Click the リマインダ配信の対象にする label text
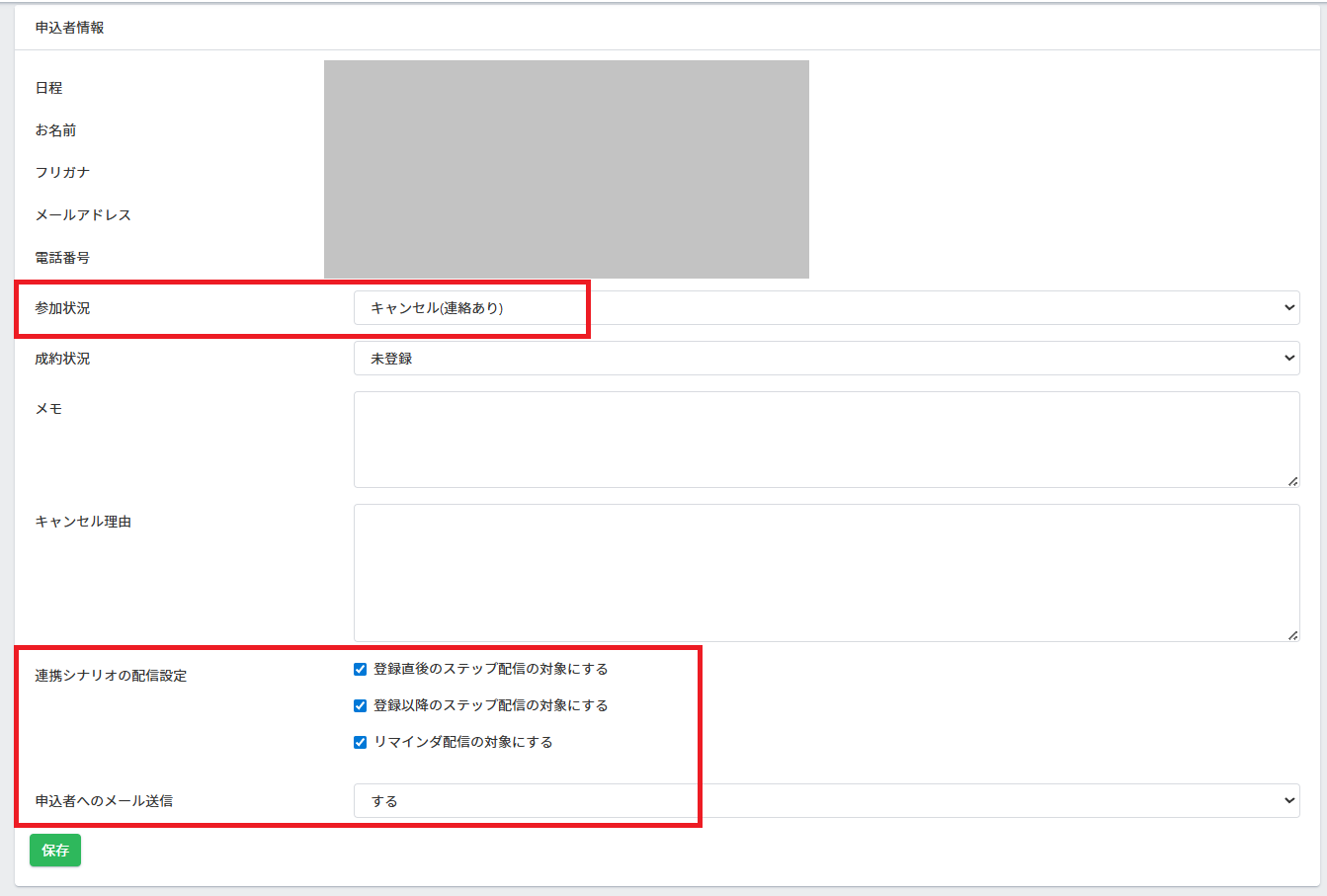The width and height of the screenshot is (1327, 896). 463,742
